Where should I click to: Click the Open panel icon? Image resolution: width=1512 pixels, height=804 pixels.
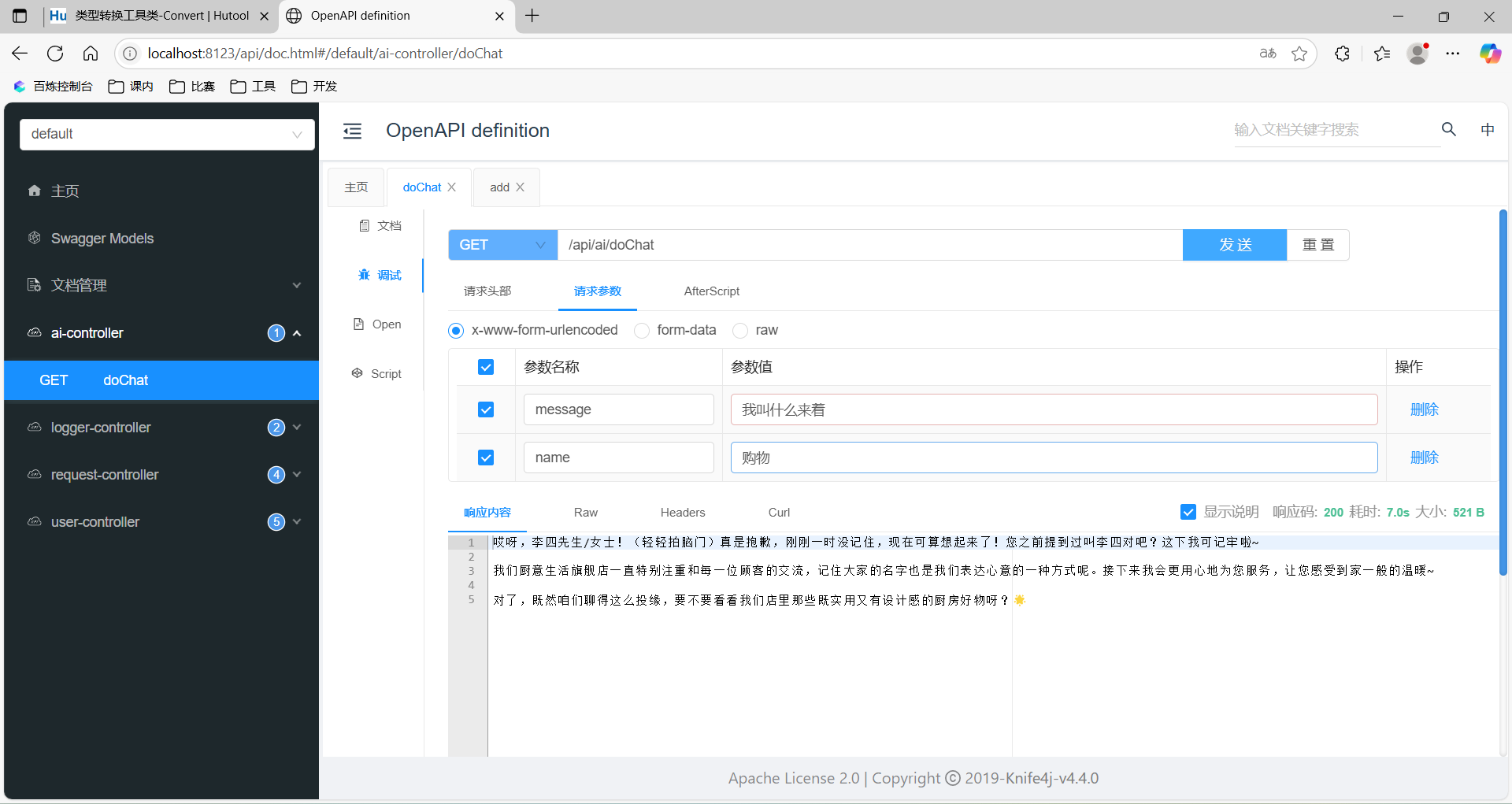377,324
